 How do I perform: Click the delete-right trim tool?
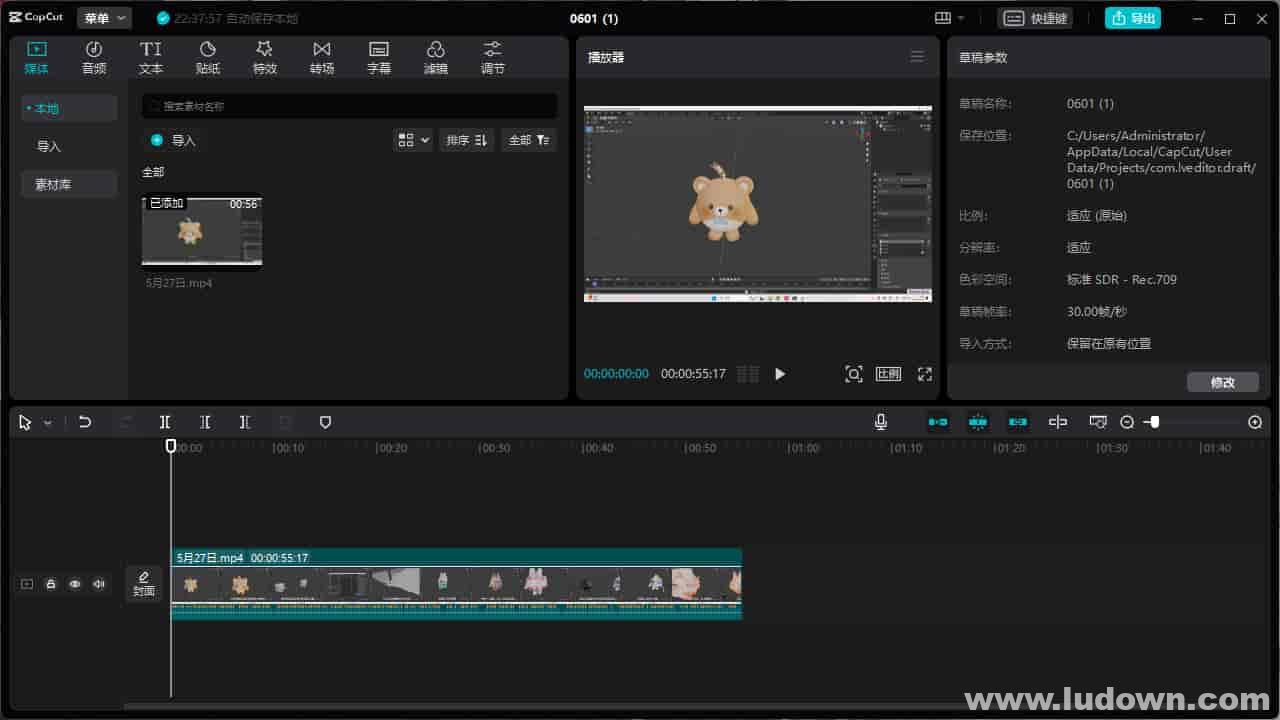pos(245,422)
